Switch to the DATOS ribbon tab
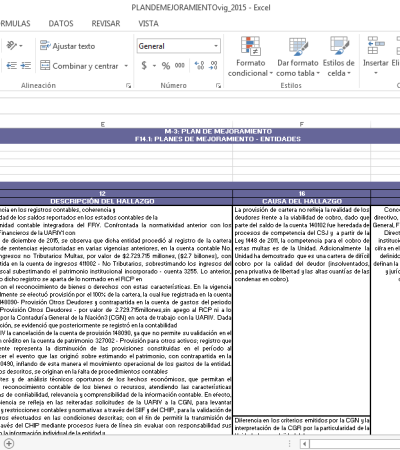The height and width of the screenshot is (450, 400). pyautogui.click(x=61, y=24)
